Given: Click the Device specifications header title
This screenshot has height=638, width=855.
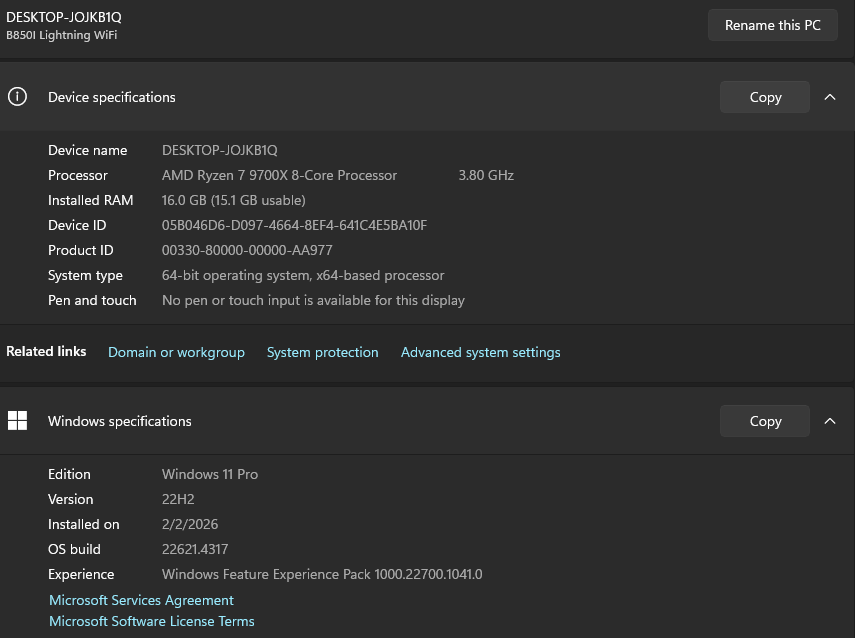Looking at the screenshot, I should (x=111, y=97).
